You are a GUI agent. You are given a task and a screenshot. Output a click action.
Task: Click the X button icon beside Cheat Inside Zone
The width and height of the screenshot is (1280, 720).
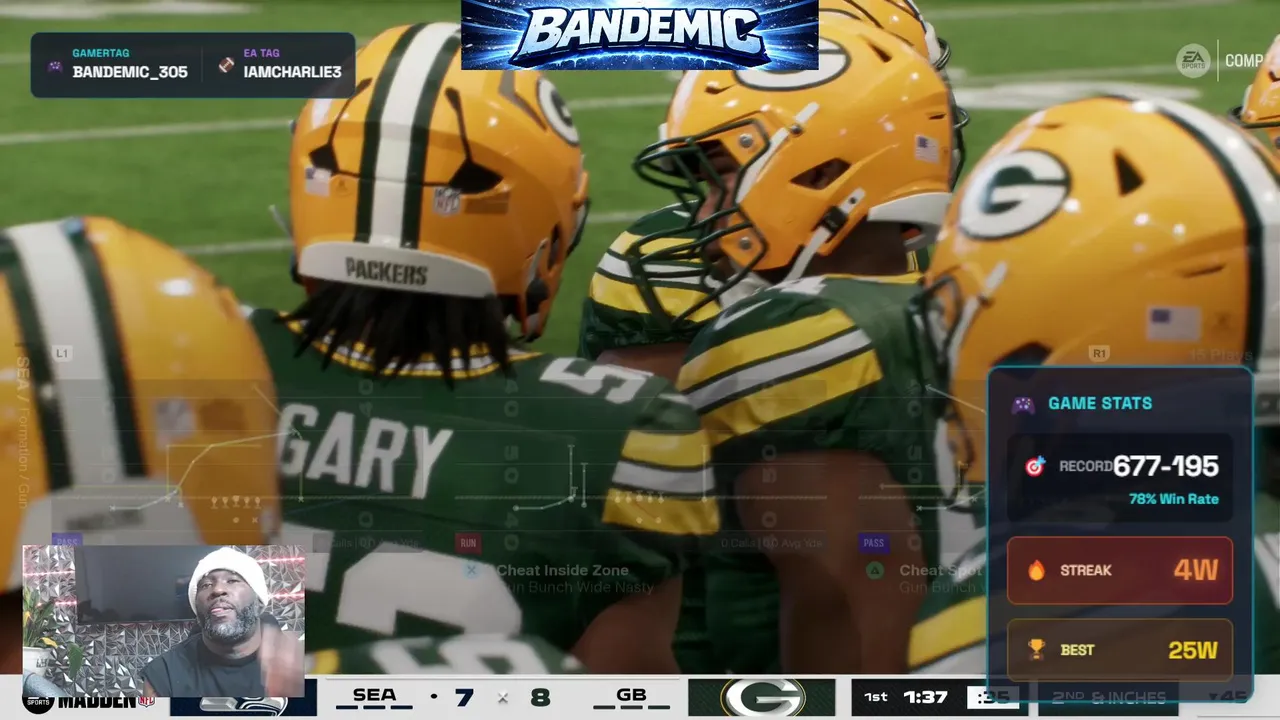[x=471, y=570]
